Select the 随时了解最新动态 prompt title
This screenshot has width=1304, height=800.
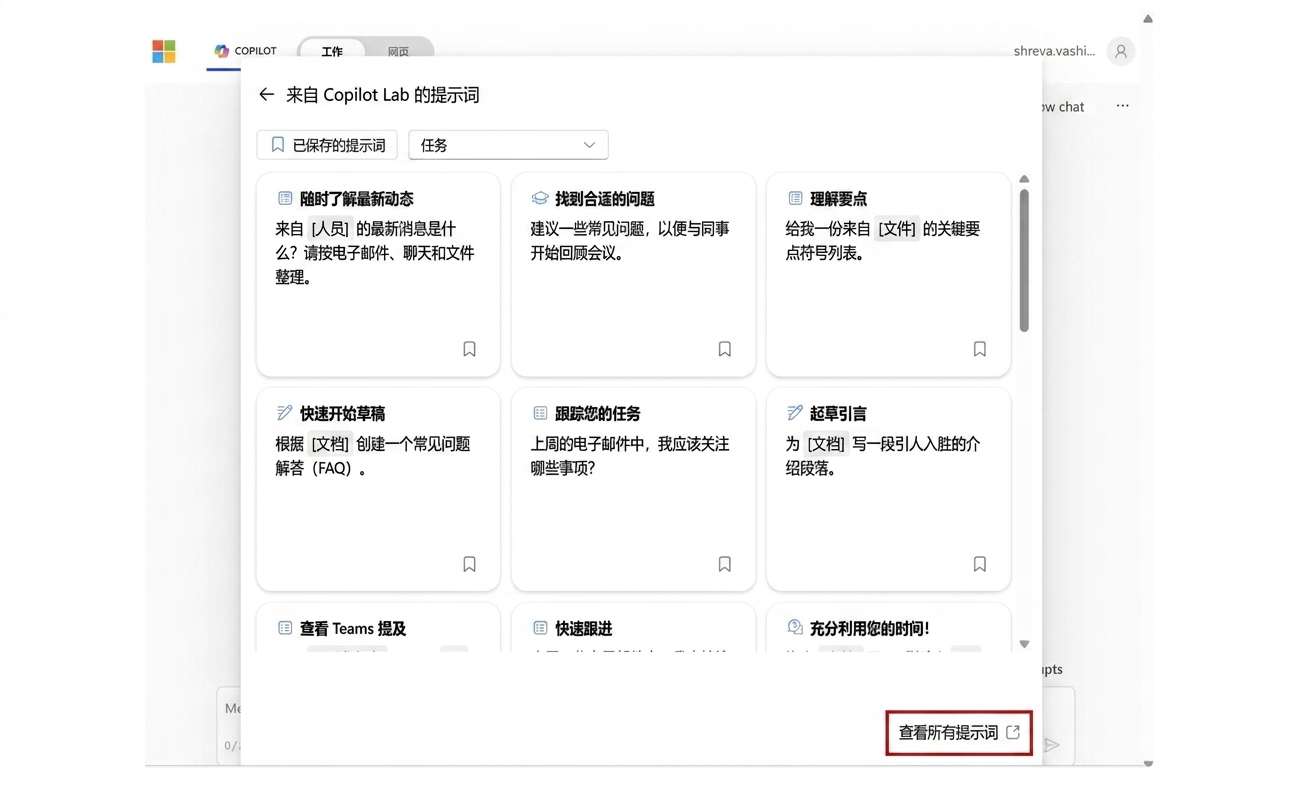click(357, 199)
